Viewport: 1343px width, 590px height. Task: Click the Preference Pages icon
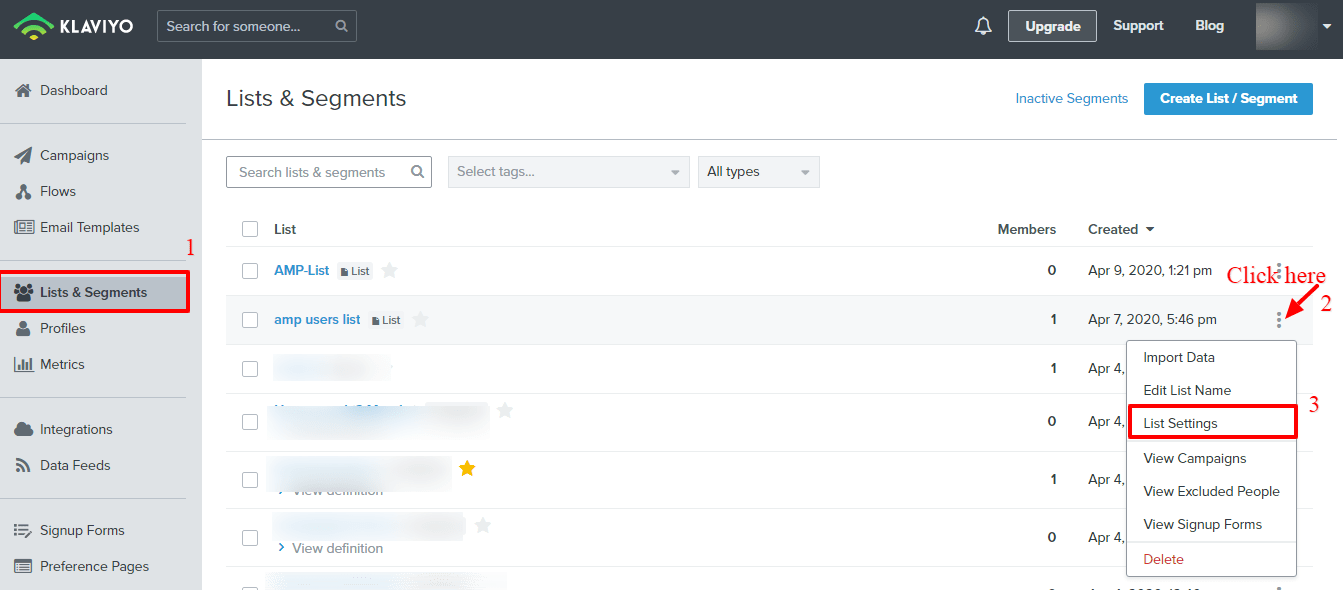pos(23,566)
